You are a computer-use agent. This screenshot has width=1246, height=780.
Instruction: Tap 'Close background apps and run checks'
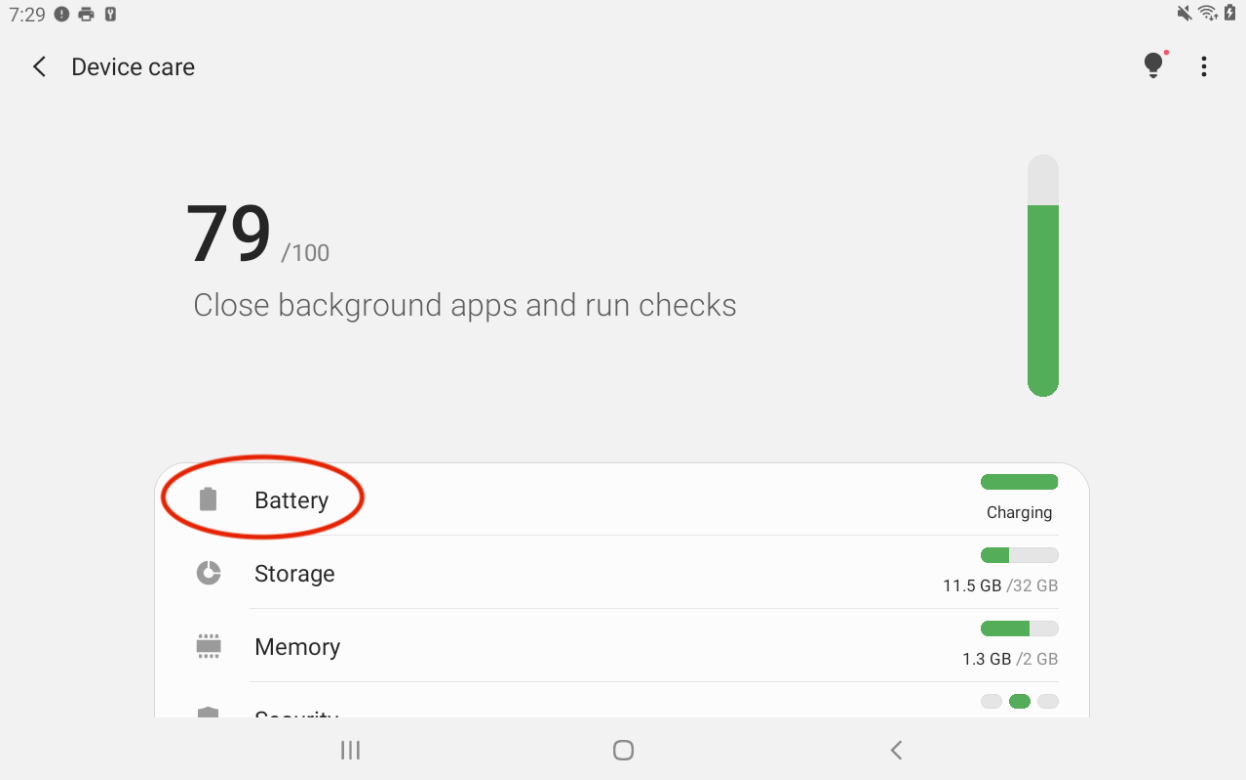pyautogui.click(x=465, y=305)
